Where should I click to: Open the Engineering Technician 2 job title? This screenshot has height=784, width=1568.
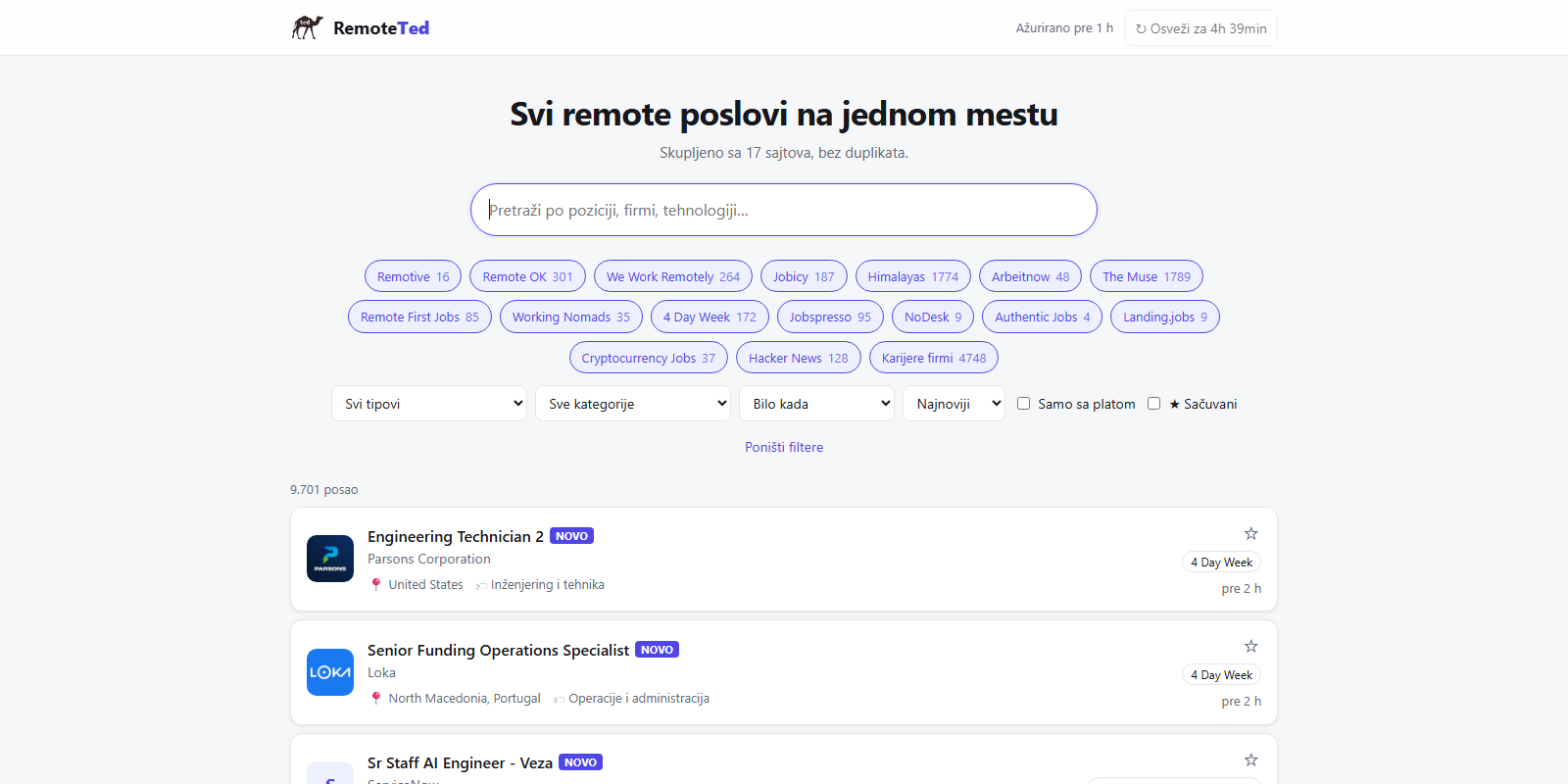(456, 536)
